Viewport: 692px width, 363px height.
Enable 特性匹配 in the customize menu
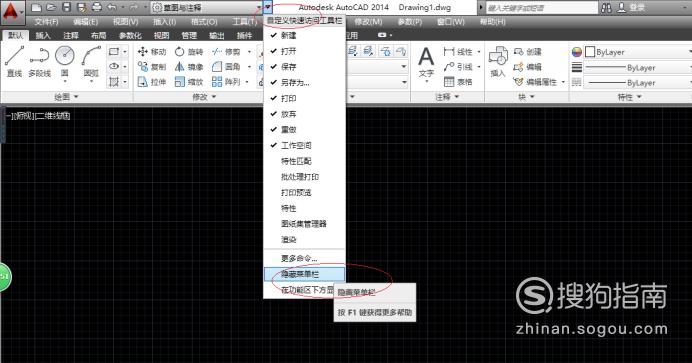coord(304,161)
